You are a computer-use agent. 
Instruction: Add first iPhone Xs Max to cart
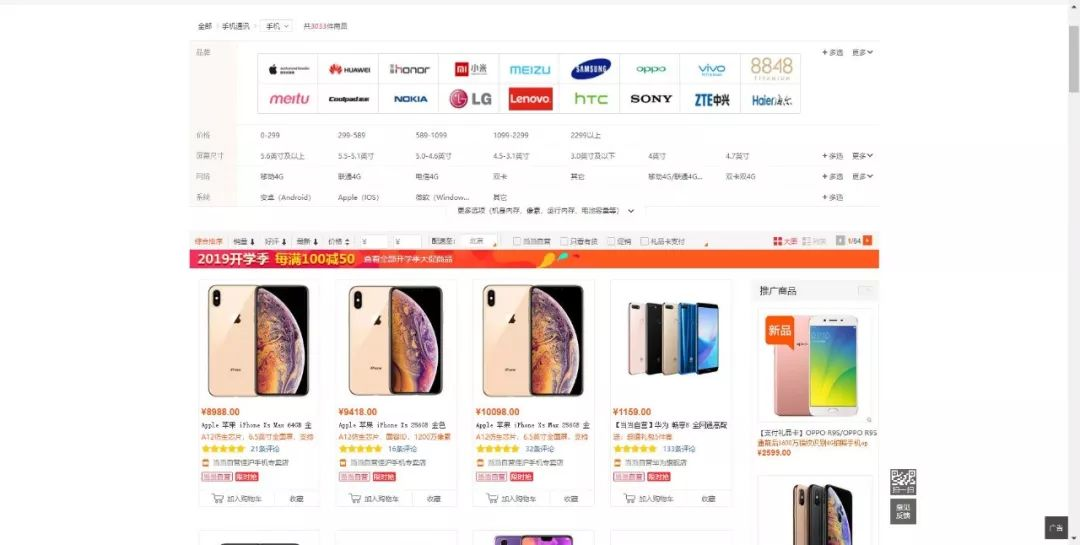click(x=237, y=498)
